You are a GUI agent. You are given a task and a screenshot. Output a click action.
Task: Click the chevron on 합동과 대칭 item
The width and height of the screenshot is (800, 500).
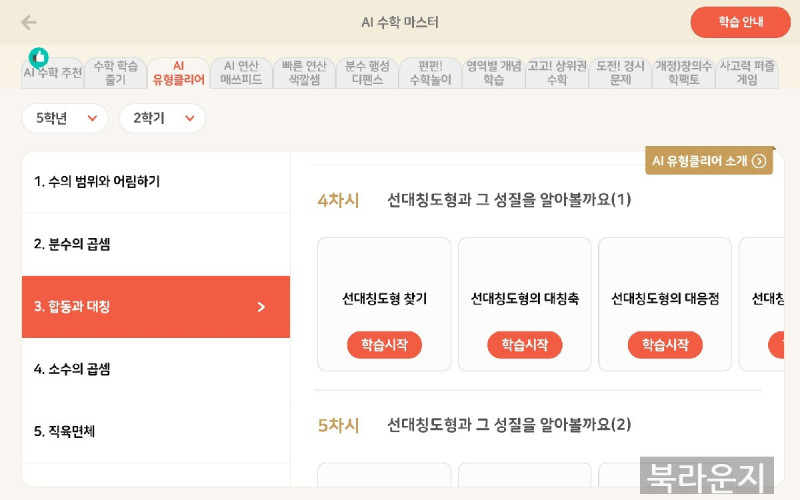261,307
